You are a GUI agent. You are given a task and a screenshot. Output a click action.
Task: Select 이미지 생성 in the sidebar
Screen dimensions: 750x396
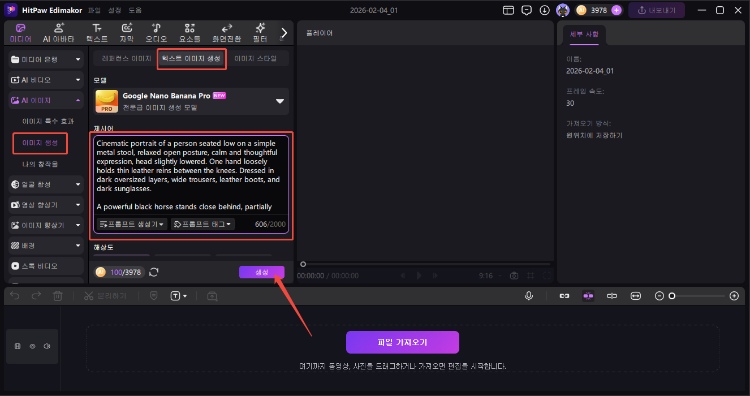(x=40, y=143)
